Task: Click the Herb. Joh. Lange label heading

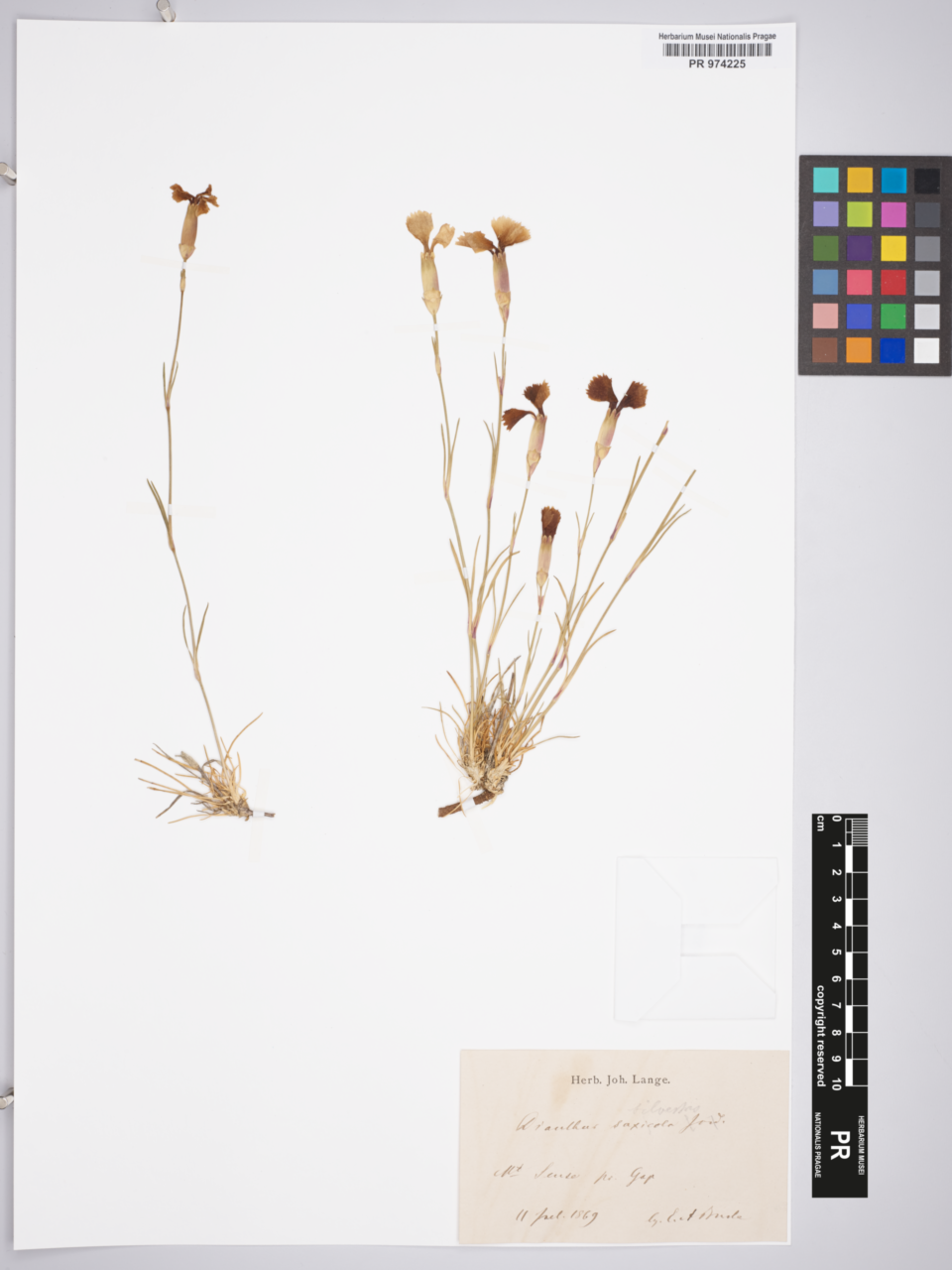Action: [620, 1079]
